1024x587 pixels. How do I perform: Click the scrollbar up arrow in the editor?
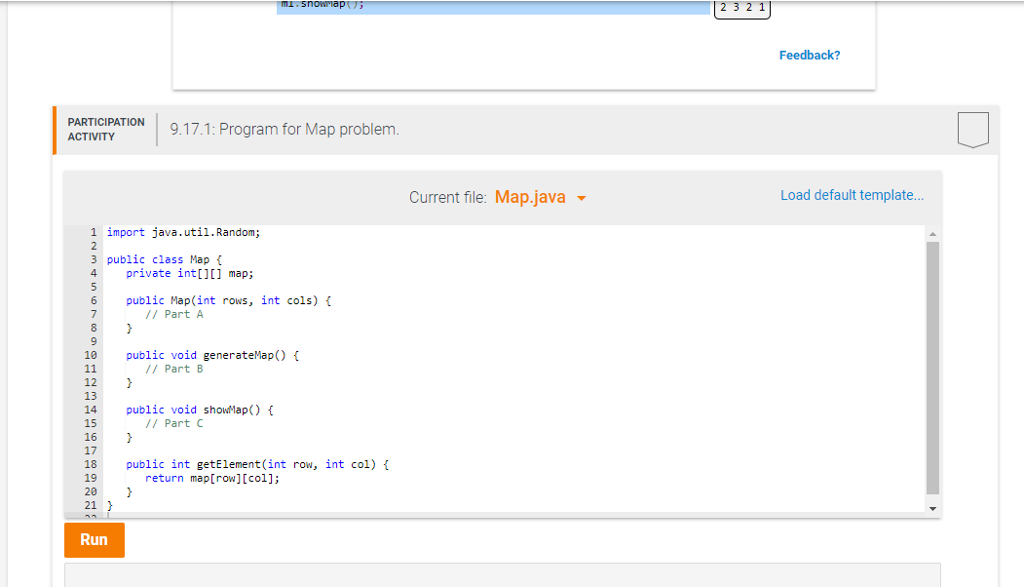[933, 232]
